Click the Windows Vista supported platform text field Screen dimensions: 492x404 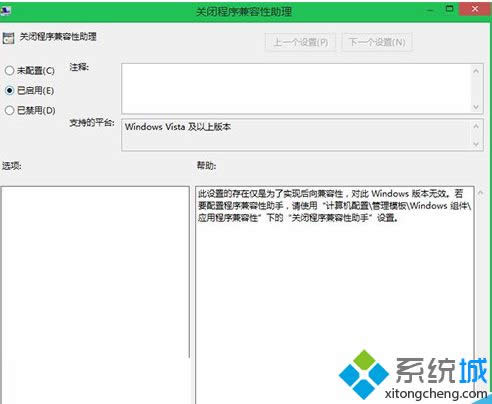click(x=297, y=135)
